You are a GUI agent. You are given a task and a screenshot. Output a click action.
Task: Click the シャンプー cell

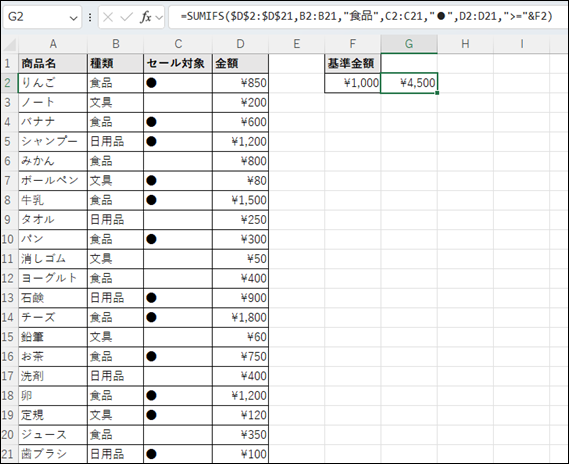pyautogui.click(x=53, y=141)
